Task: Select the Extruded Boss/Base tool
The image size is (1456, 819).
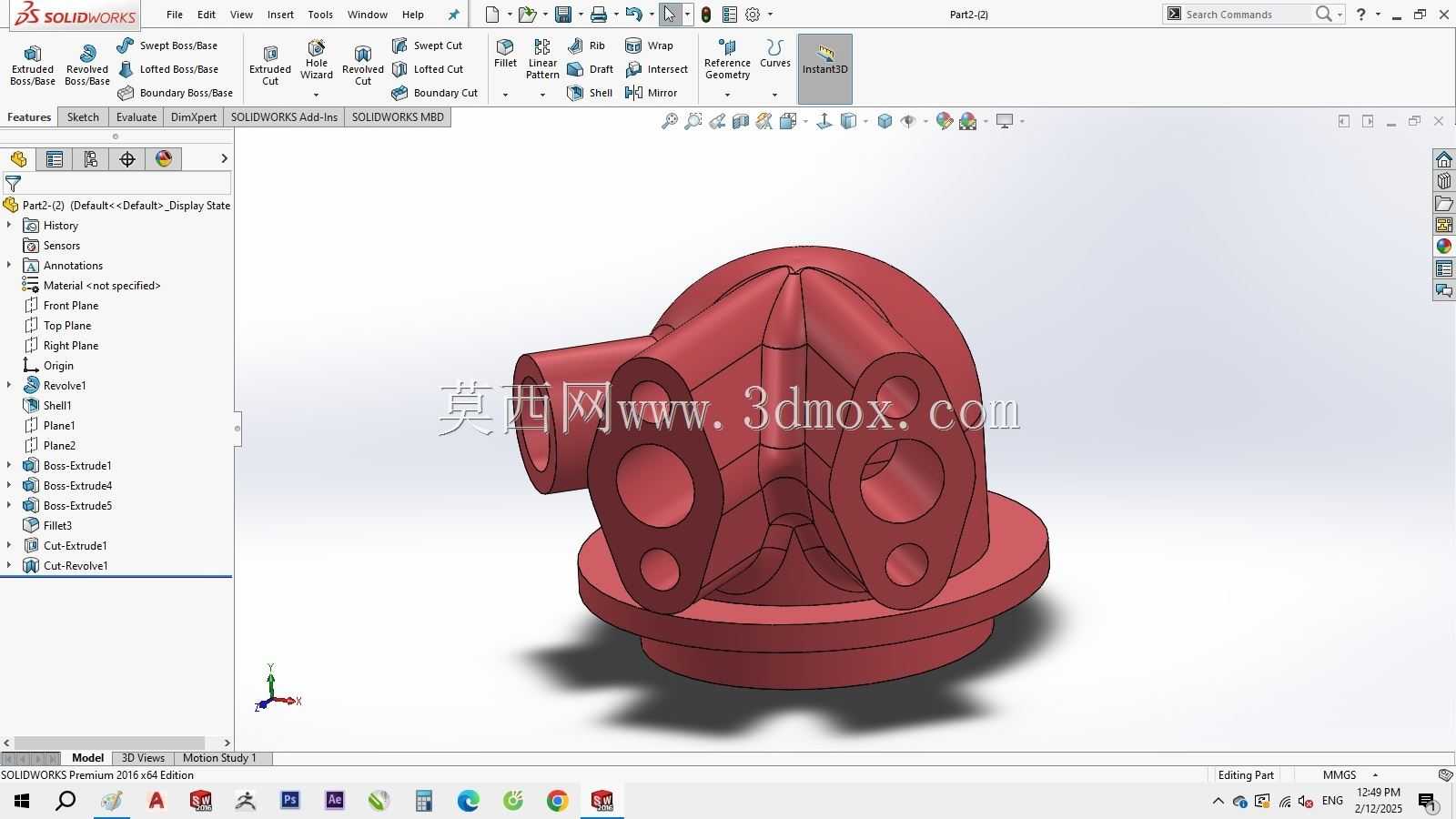Action: [33, 66]
